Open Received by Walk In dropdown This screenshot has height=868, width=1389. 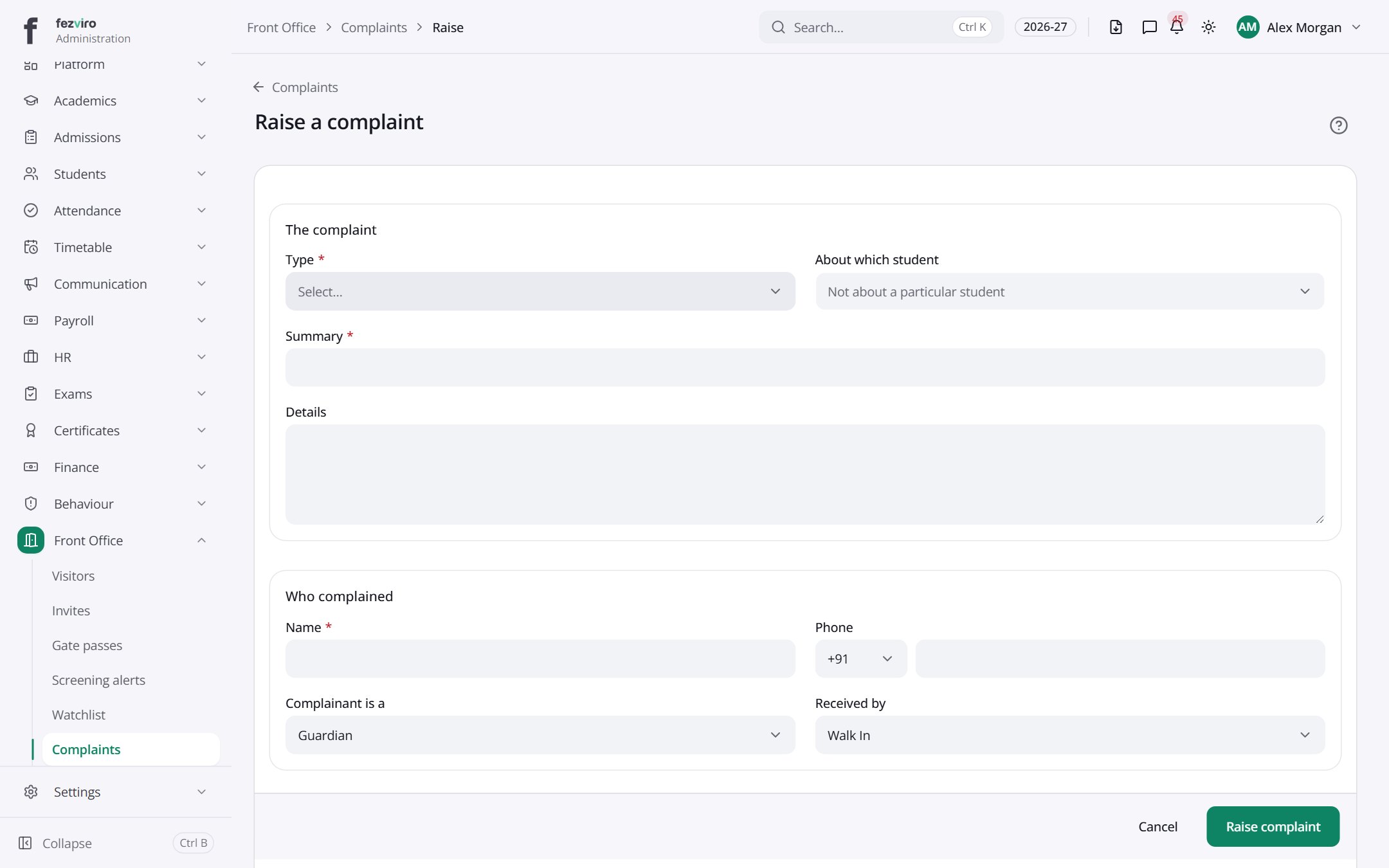click(1069, 736)
